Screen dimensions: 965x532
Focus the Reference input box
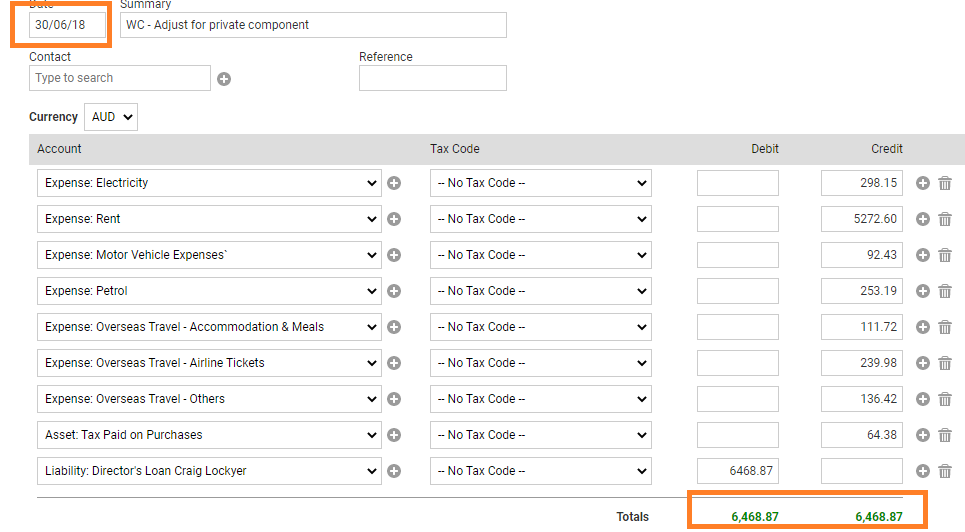coord(433,78)
